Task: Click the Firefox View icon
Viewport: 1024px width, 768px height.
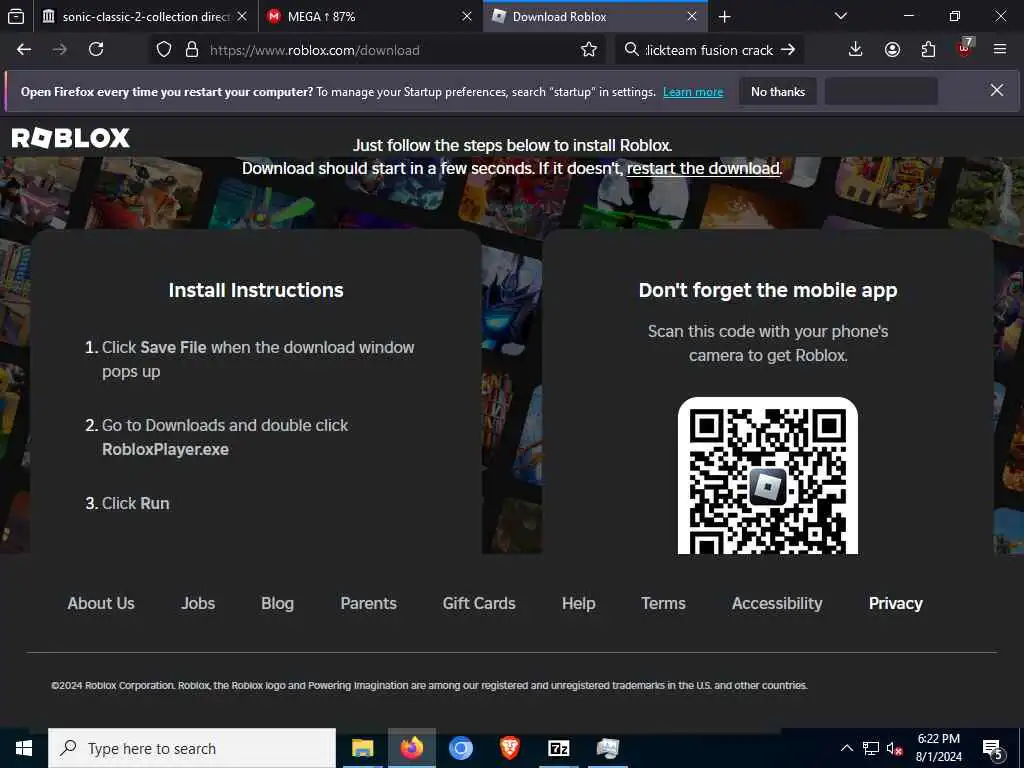Action: pos(16,16)
